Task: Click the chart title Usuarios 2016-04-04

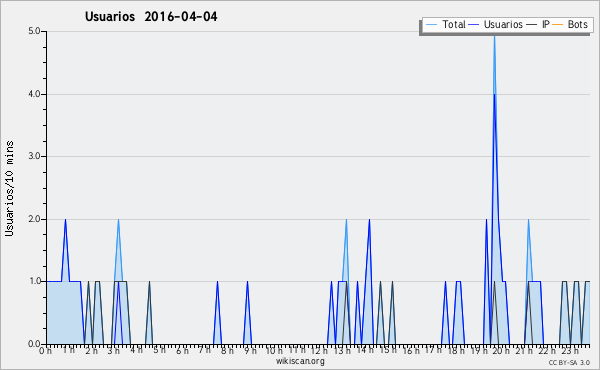Action: click(151, 16)
